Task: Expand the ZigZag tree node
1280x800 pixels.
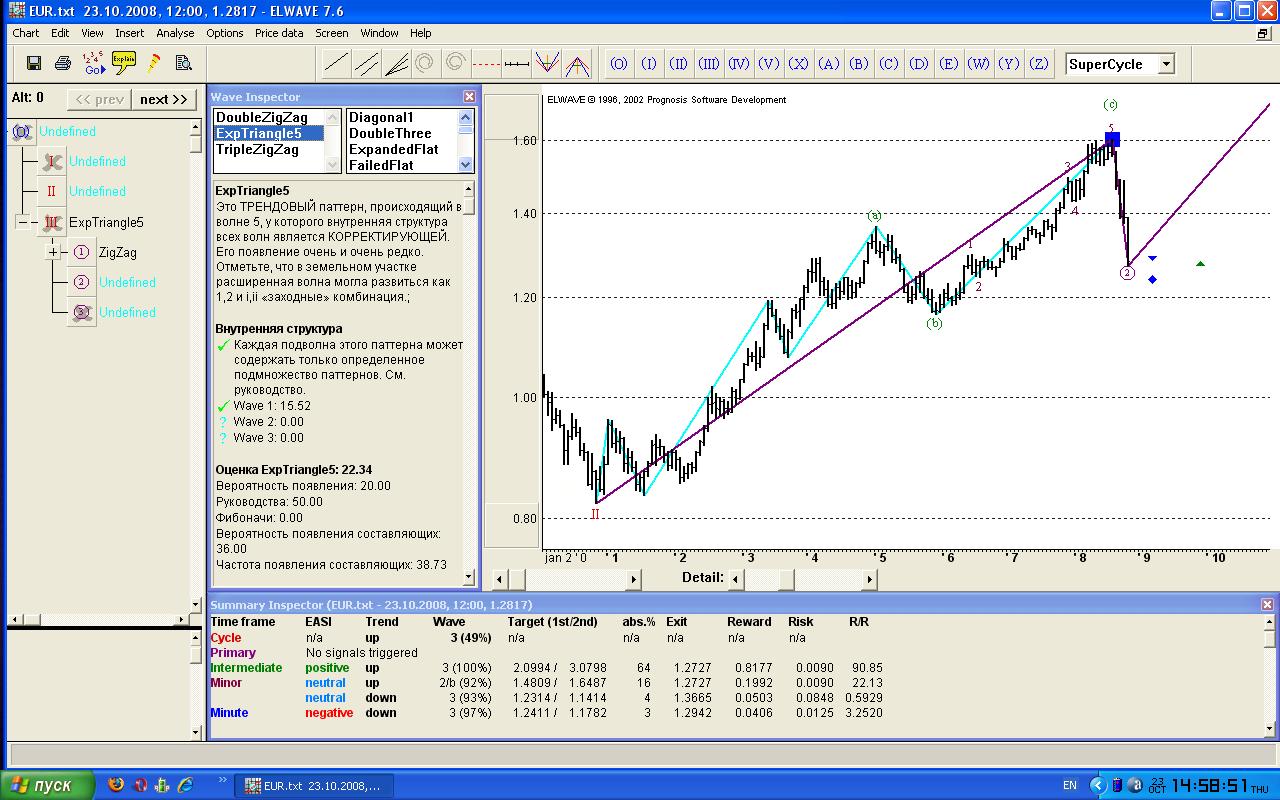Action: (54, 252)
